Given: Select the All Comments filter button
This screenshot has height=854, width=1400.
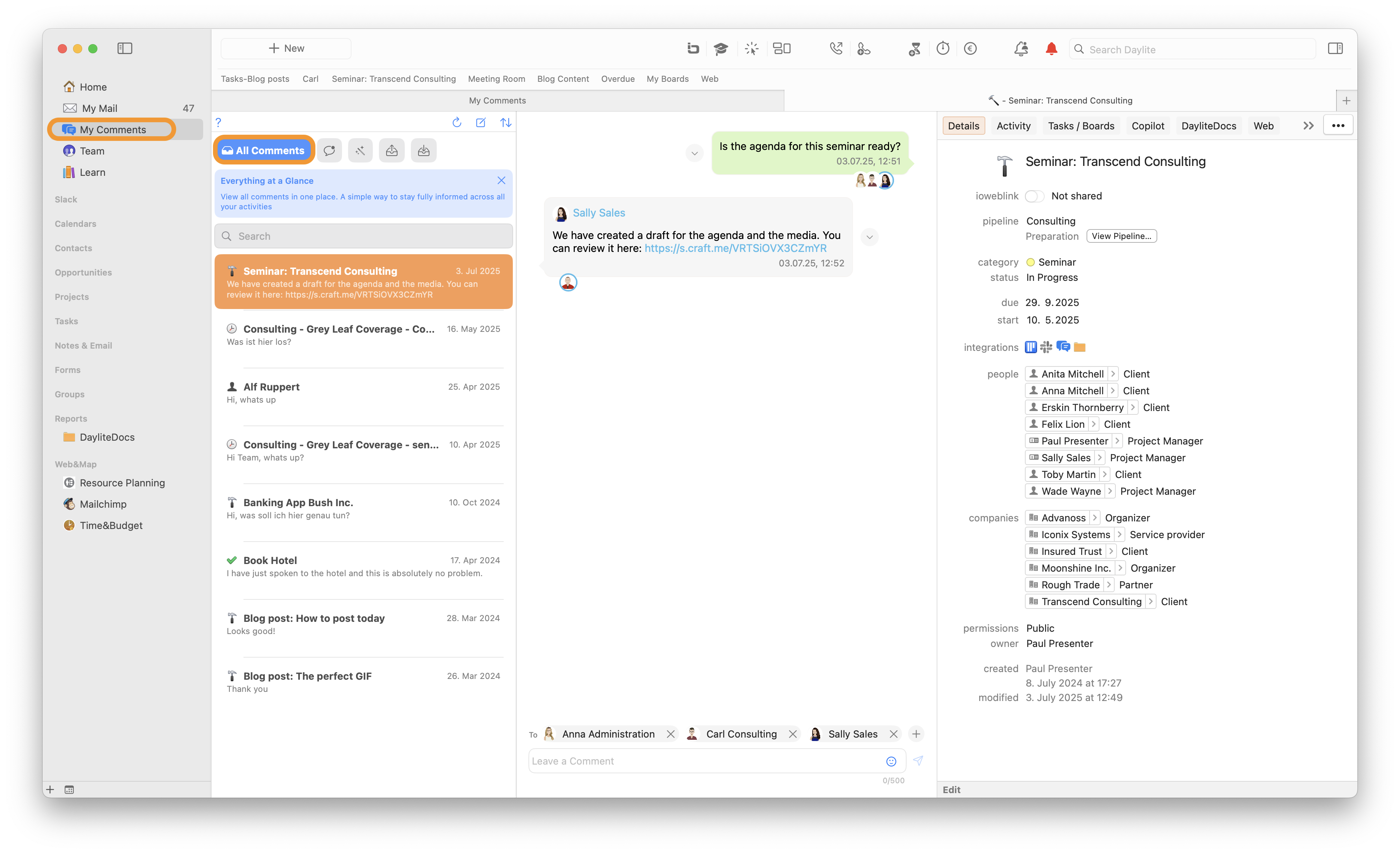Looking at the screenshot, I should tap(264, 151).
